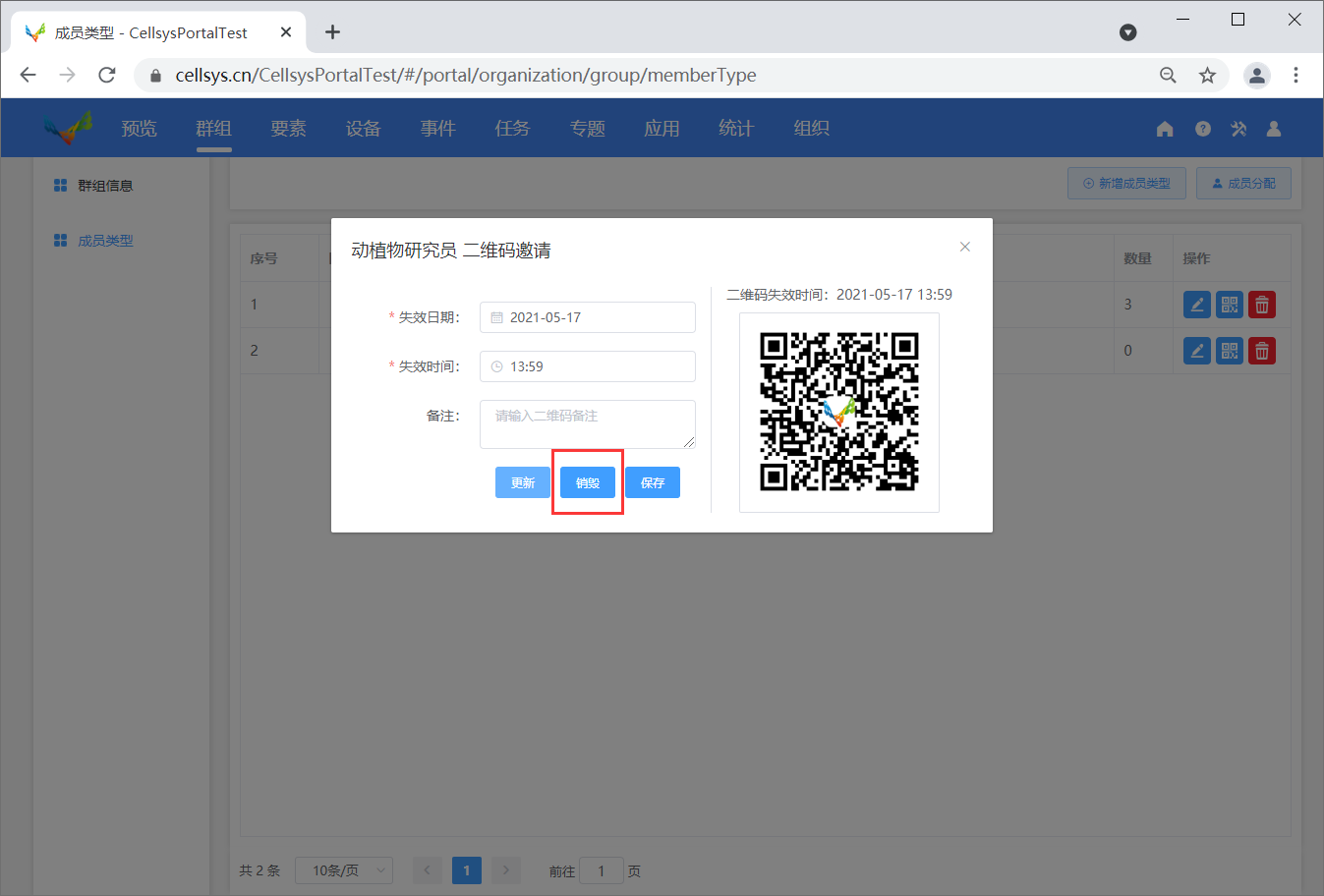The image size is (1324, 896).
Task: Open the 任务 navigation menu
Action: click(512, 129)
